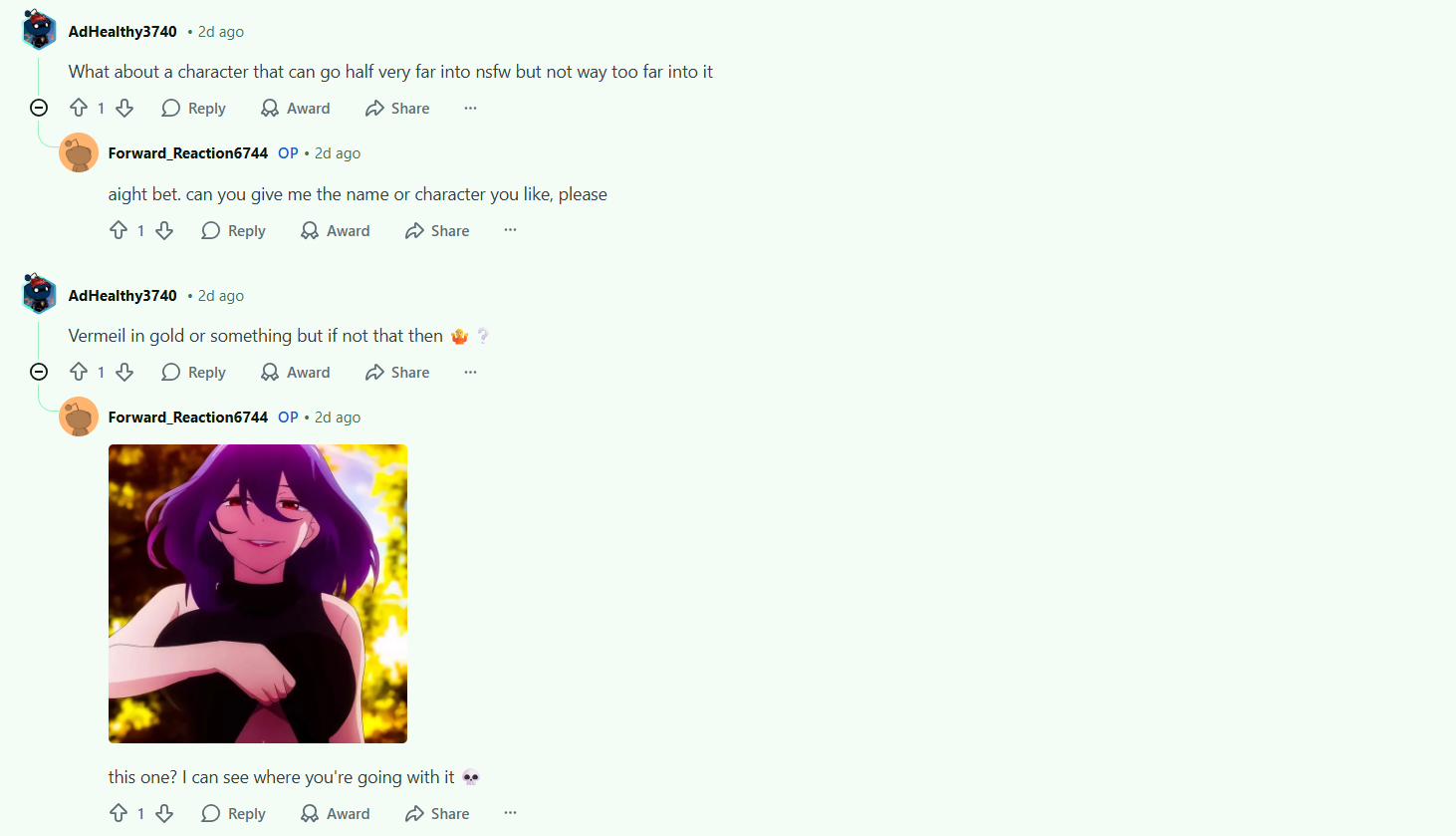Screen dimensions: 1456x836
Task: Upvote AdHealthy3740's nsfw character comment
Action: [x=79, y=108]
